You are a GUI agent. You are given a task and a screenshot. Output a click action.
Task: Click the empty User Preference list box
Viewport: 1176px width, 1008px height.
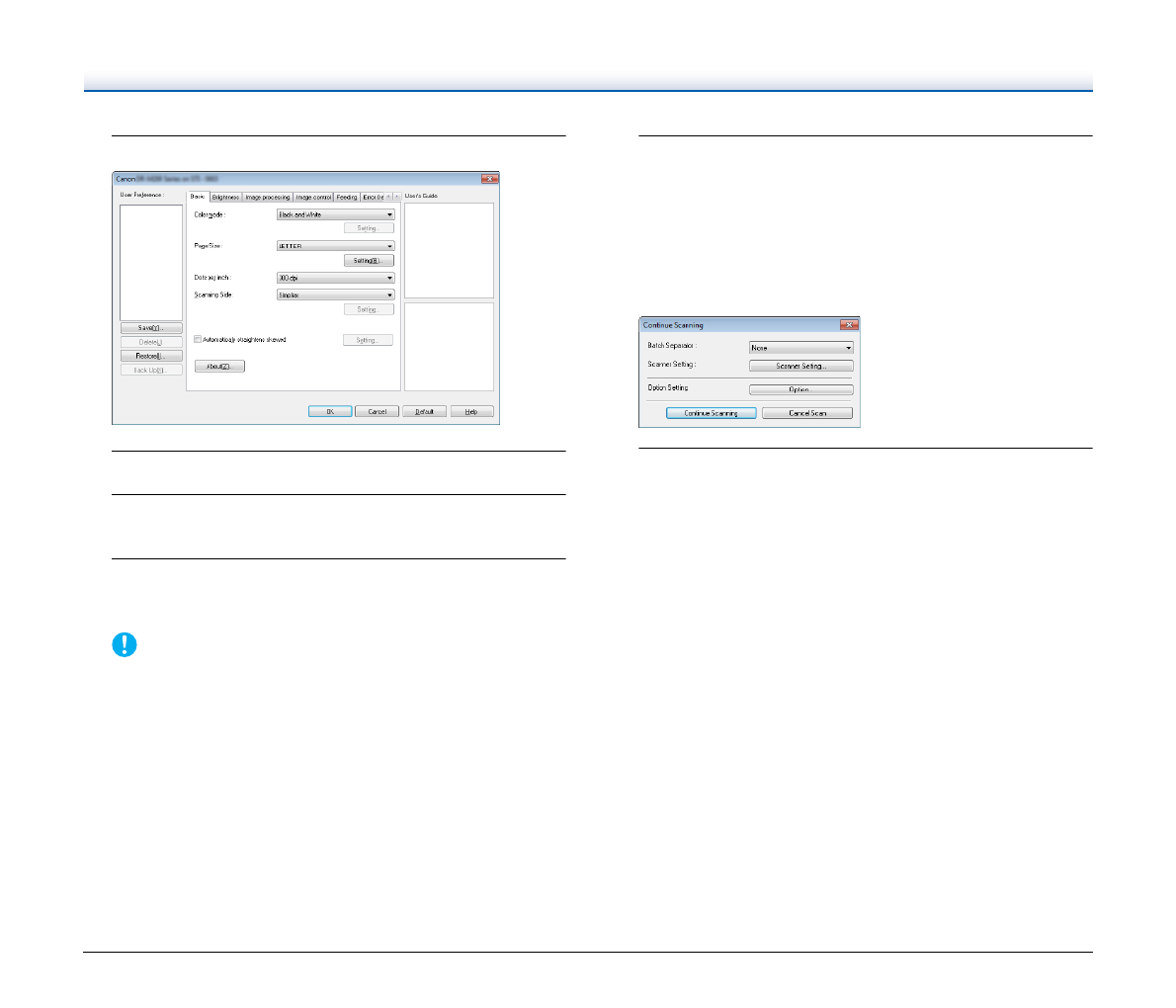(151, 262)
